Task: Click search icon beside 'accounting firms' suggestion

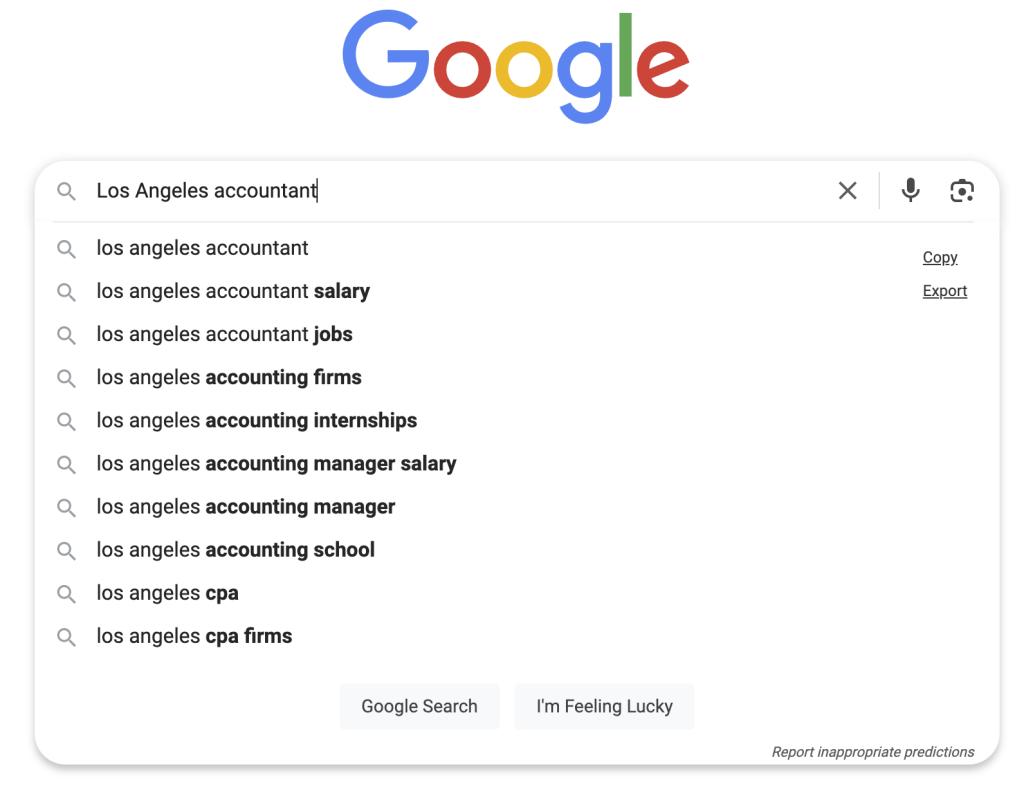Action: point(66,378)
